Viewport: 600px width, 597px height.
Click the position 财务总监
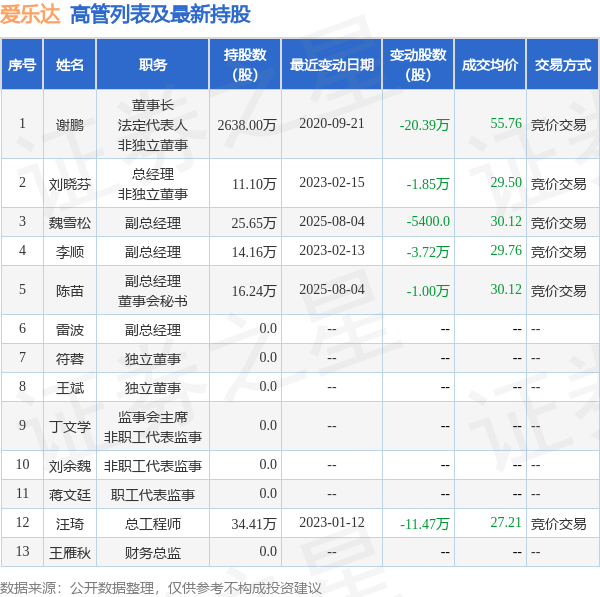point(153,553)
